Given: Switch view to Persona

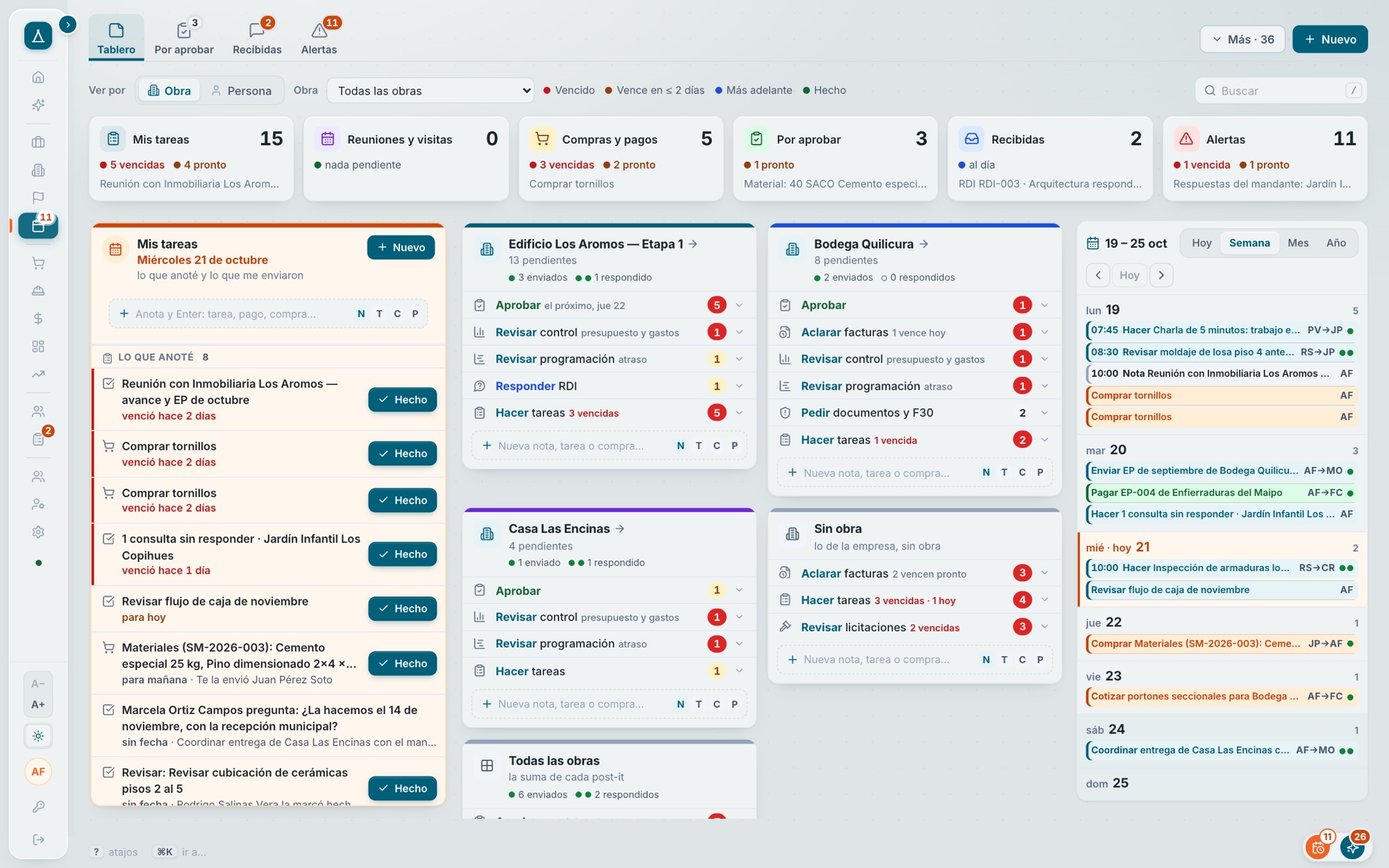Looking at the screenshot, I should (242, 91).
